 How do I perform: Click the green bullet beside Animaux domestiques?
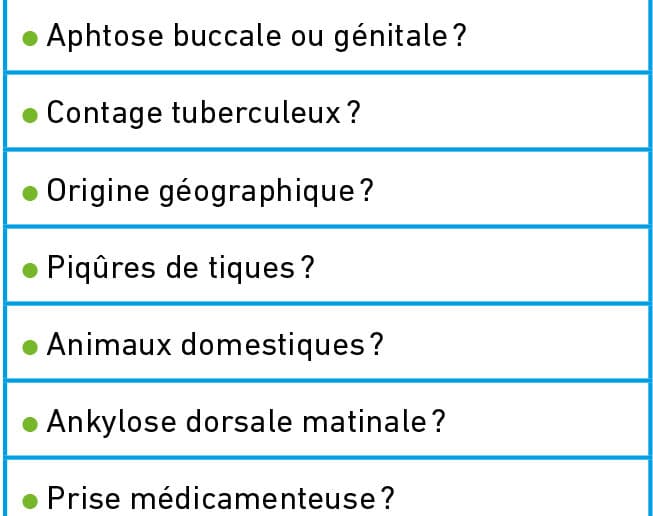tap(30, 347)
